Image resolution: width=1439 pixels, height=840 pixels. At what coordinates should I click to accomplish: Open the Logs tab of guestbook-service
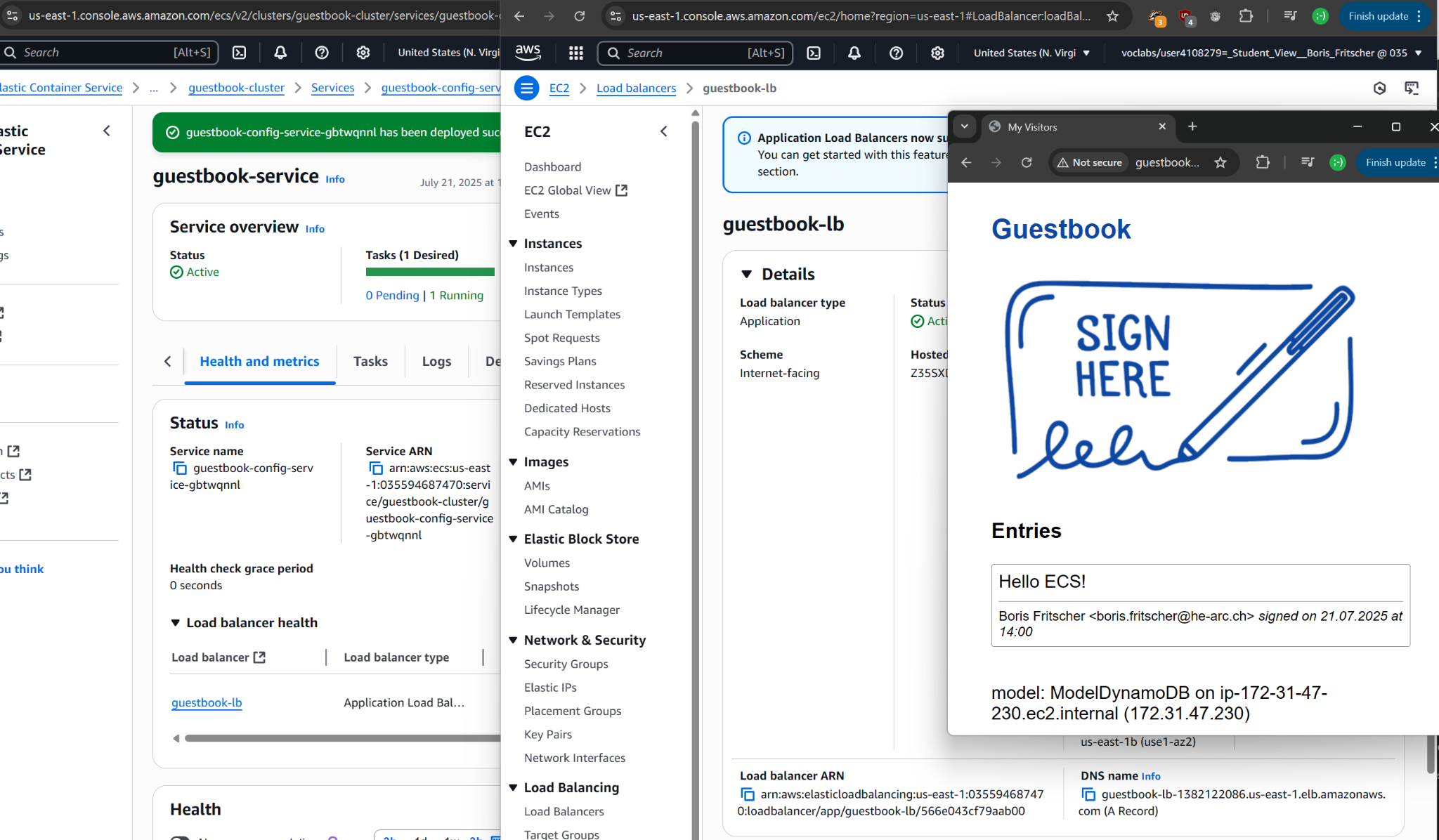[436, 361]
